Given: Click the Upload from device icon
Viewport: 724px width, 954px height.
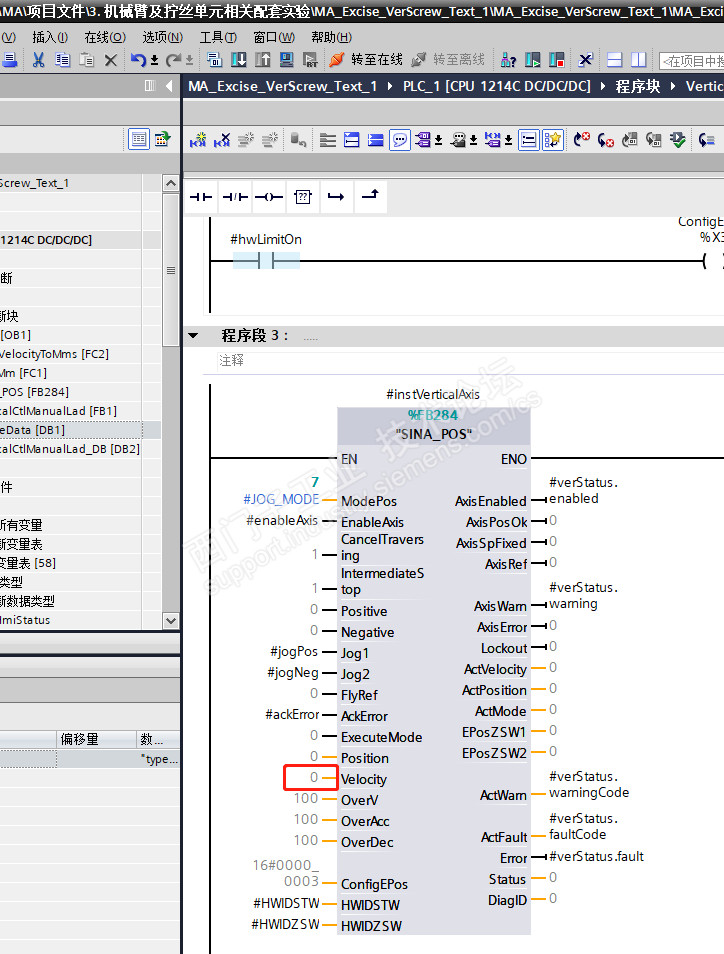Looking at the screenshot, I should [x=262, y=60].
